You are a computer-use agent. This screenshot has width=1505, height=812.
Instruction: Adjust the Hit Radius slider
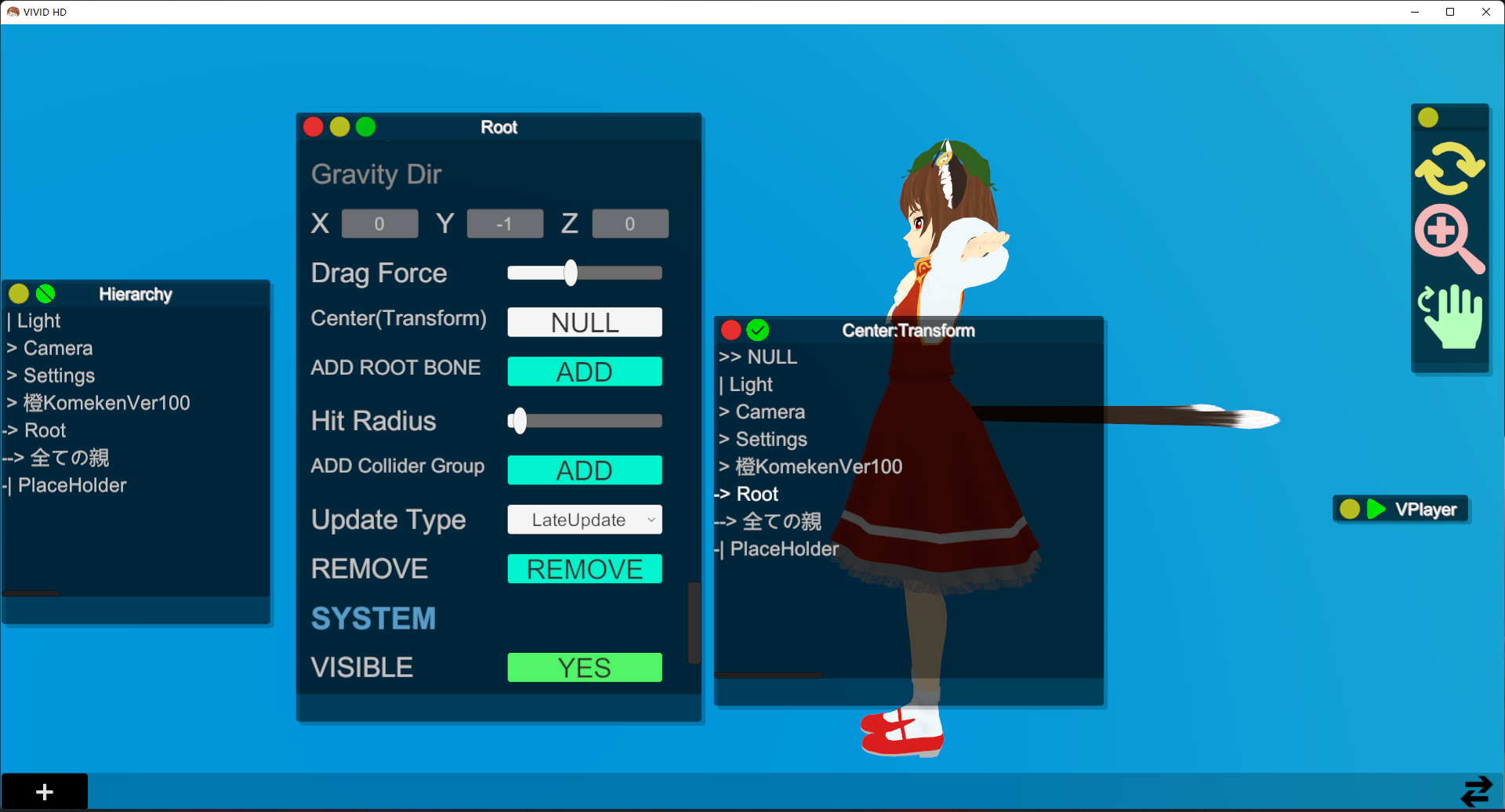585,421
